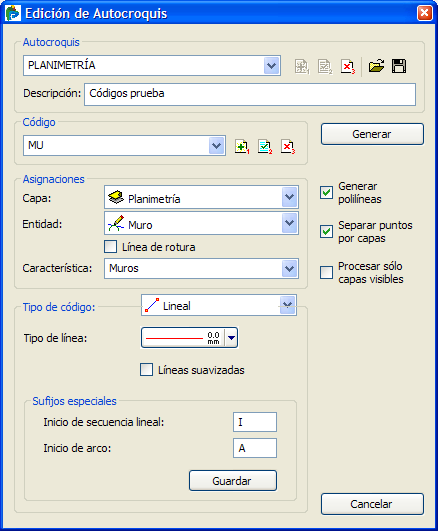Screen dimensions: 438x531
Task: Close the Edición de Autocroquis dialog
Action: point(425,13)
